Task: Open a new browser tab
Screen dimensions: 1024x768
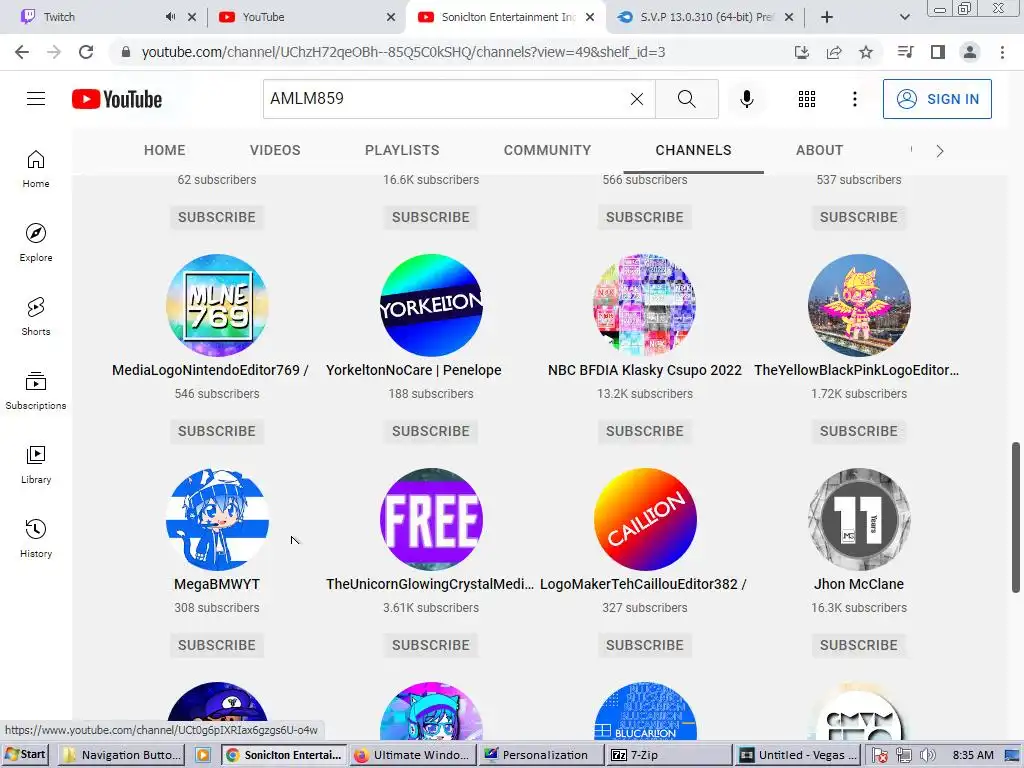Action: tap(827, 17)
